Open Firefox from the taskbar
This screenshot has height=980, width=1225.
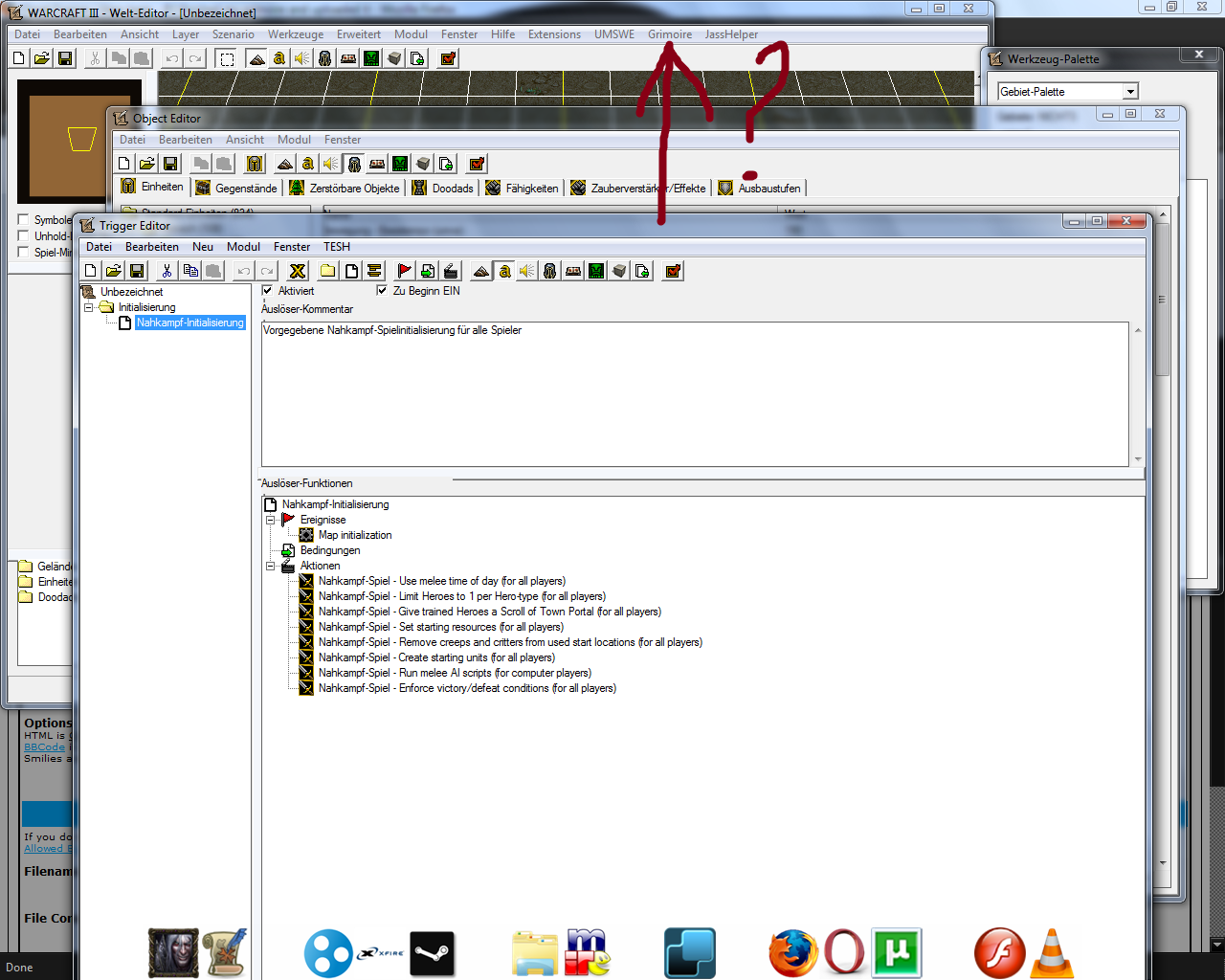[x=793, y=953]
